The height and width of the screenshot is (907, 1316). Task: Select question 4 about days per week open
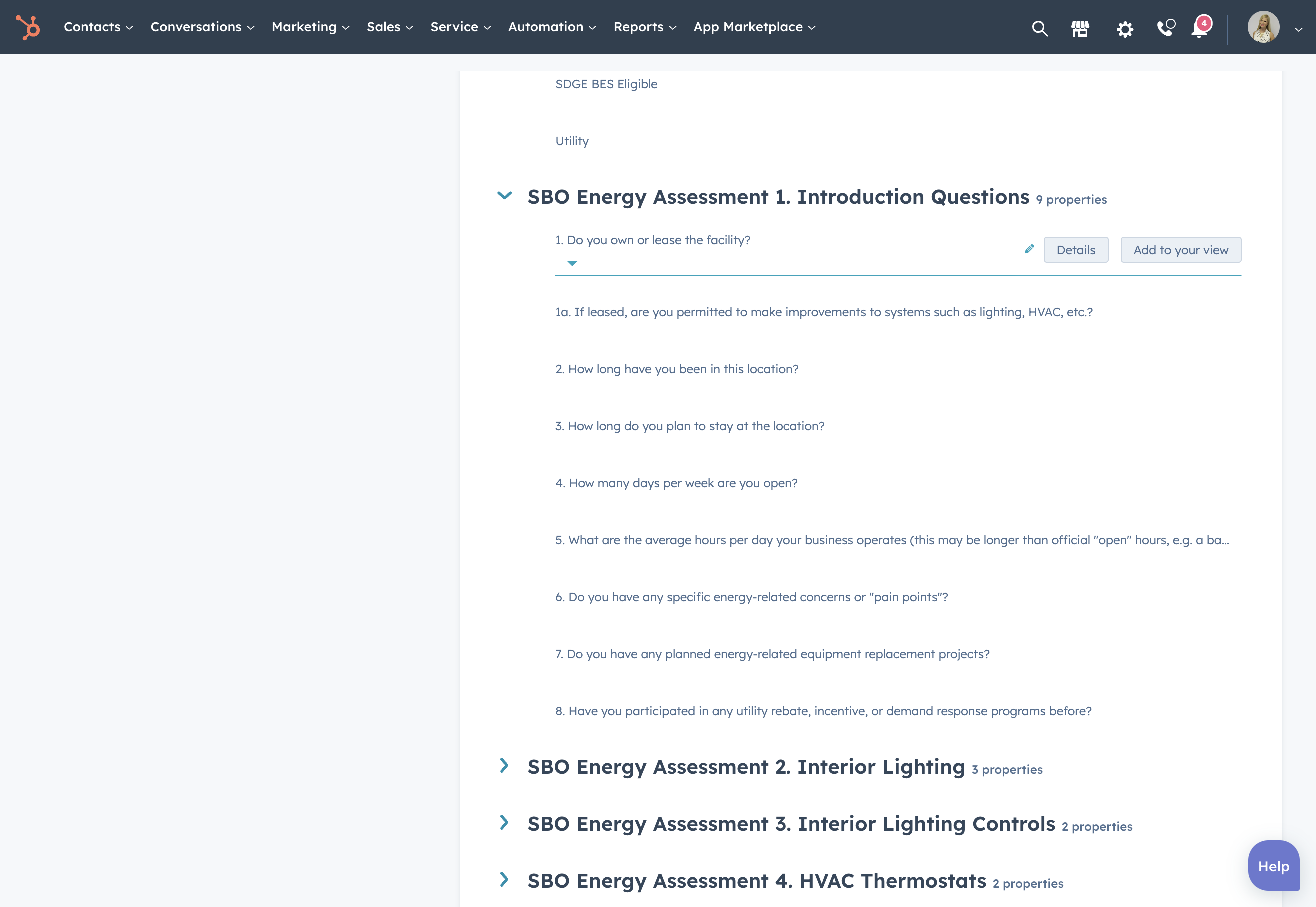tap(676, 483)
